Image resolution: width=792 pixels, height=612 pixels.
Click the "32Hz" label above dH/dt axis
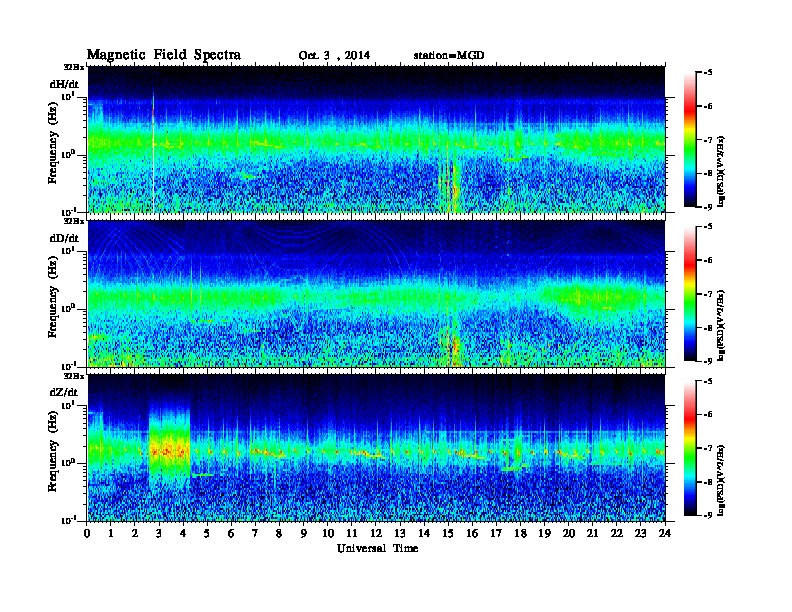(x=74, y=67)
